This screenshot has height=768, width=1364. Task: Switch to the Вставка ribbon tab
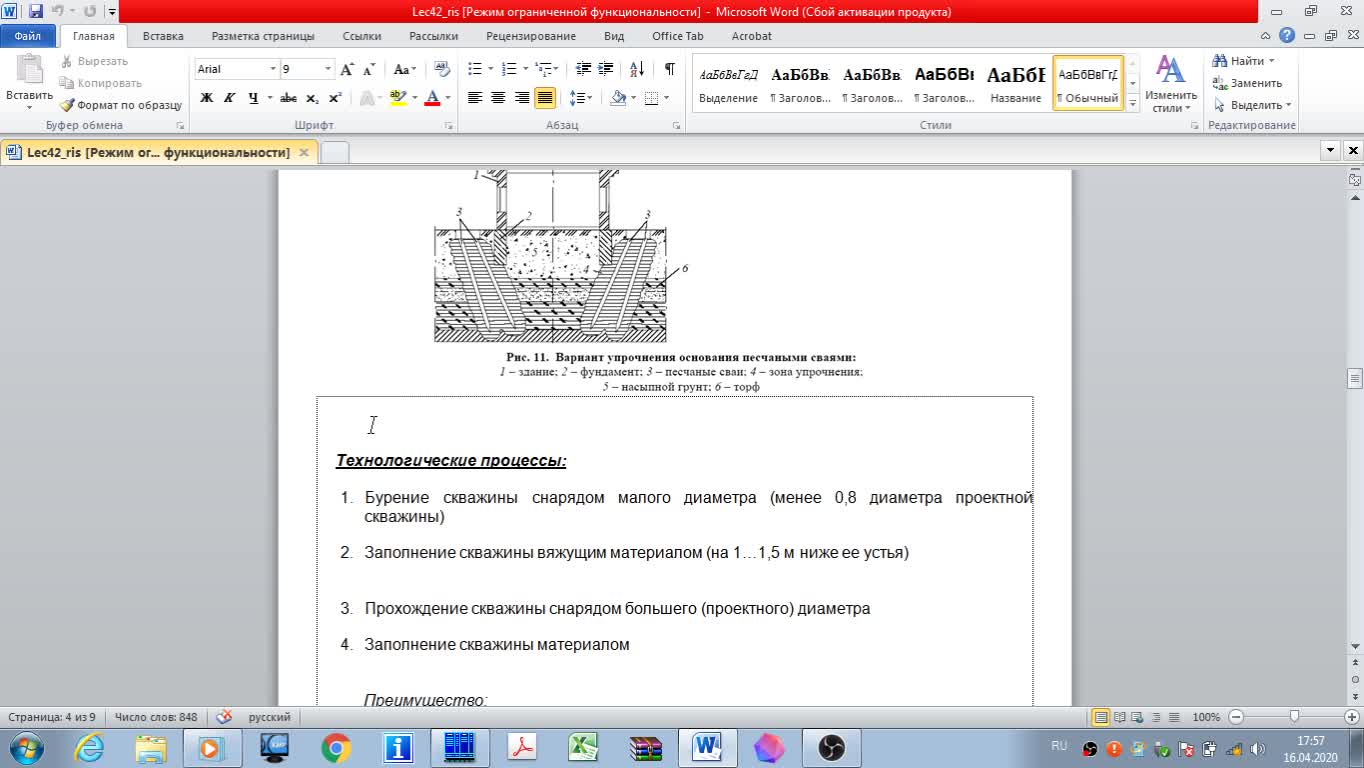163,36
